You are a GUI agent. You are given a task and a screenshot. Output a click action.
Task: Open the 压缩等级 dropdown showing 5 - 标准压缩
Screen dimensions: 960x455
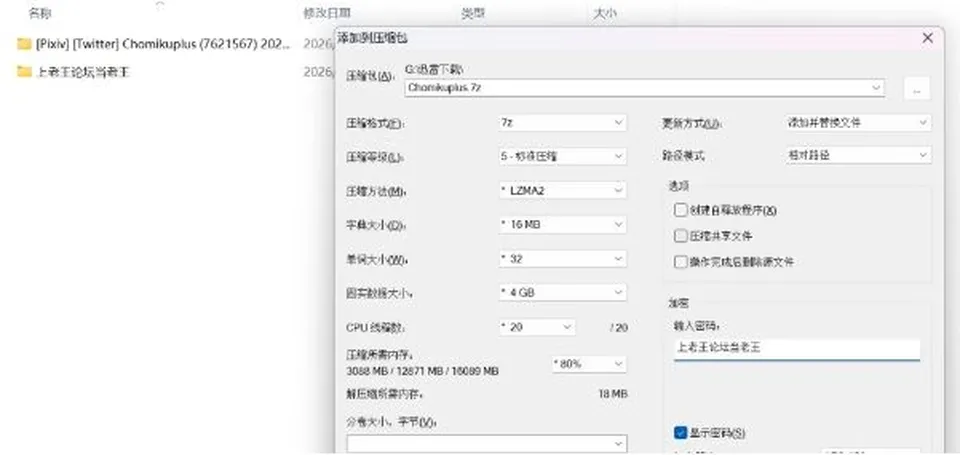(x=563, y=156)
